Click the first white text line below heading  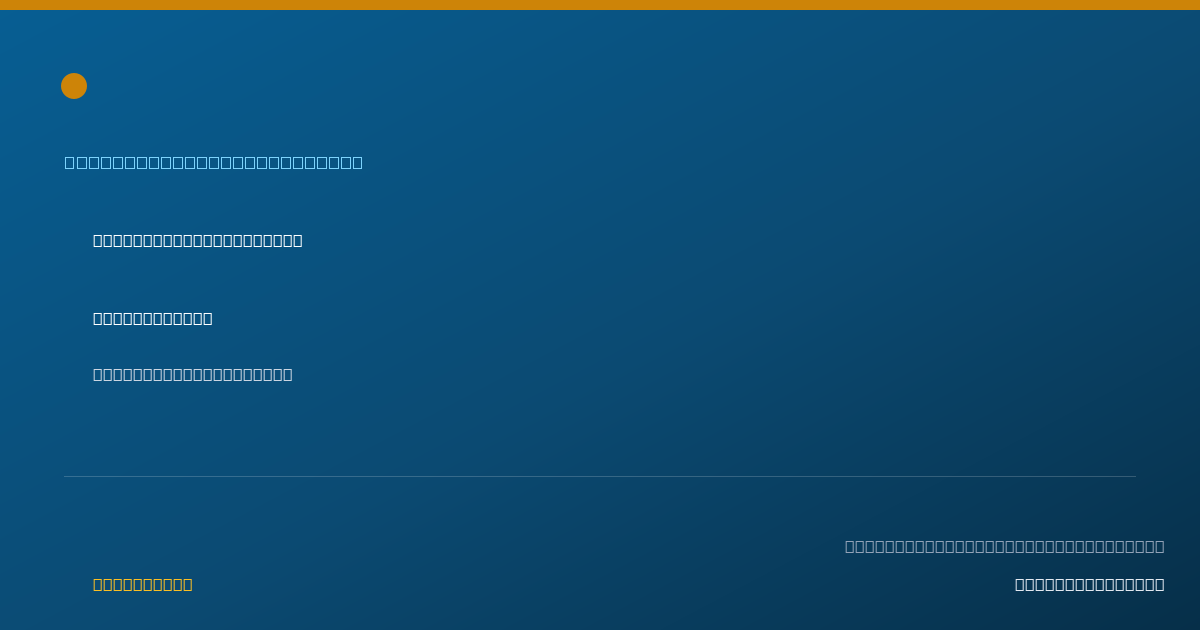click(x=198, y=240)
